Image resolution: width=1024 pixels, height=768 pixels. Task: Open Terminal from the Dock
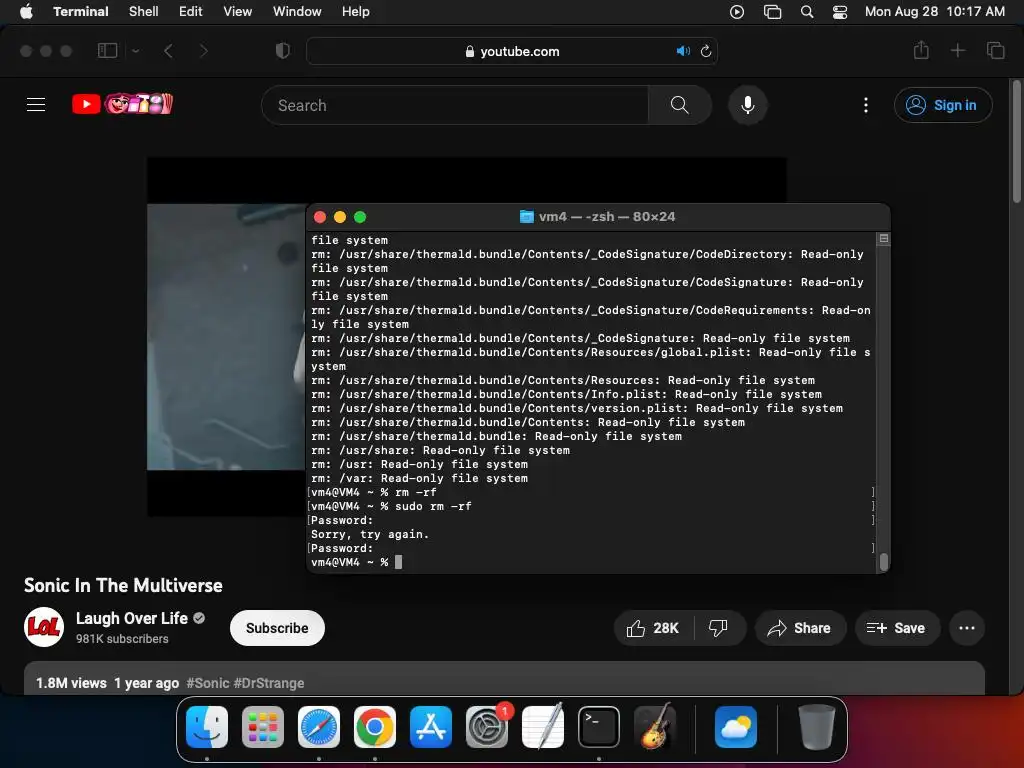point(599,727)
